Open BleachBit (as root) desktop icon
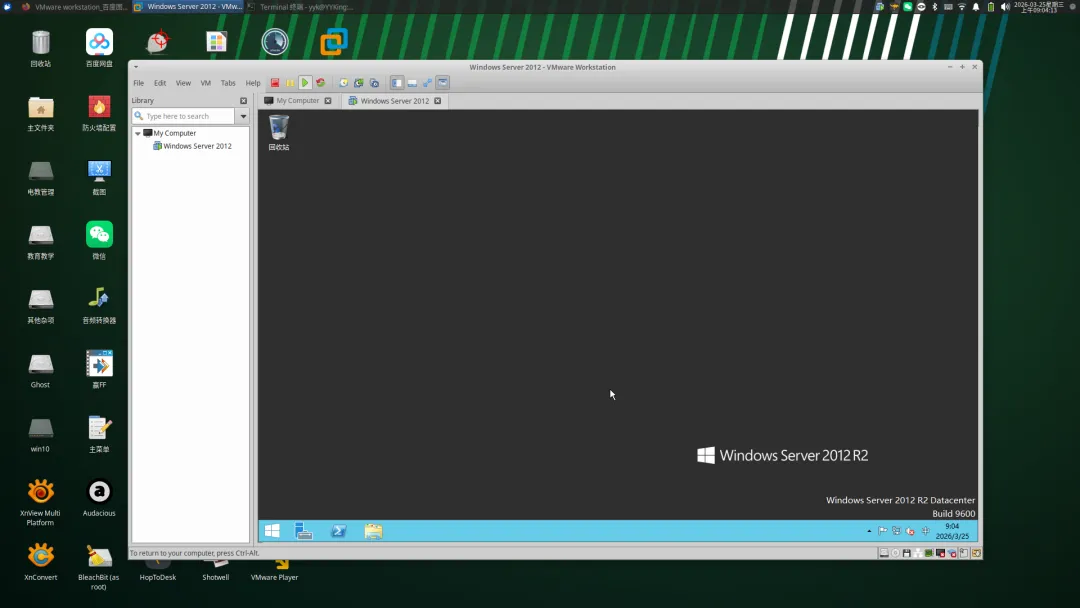 click(98, 567)
